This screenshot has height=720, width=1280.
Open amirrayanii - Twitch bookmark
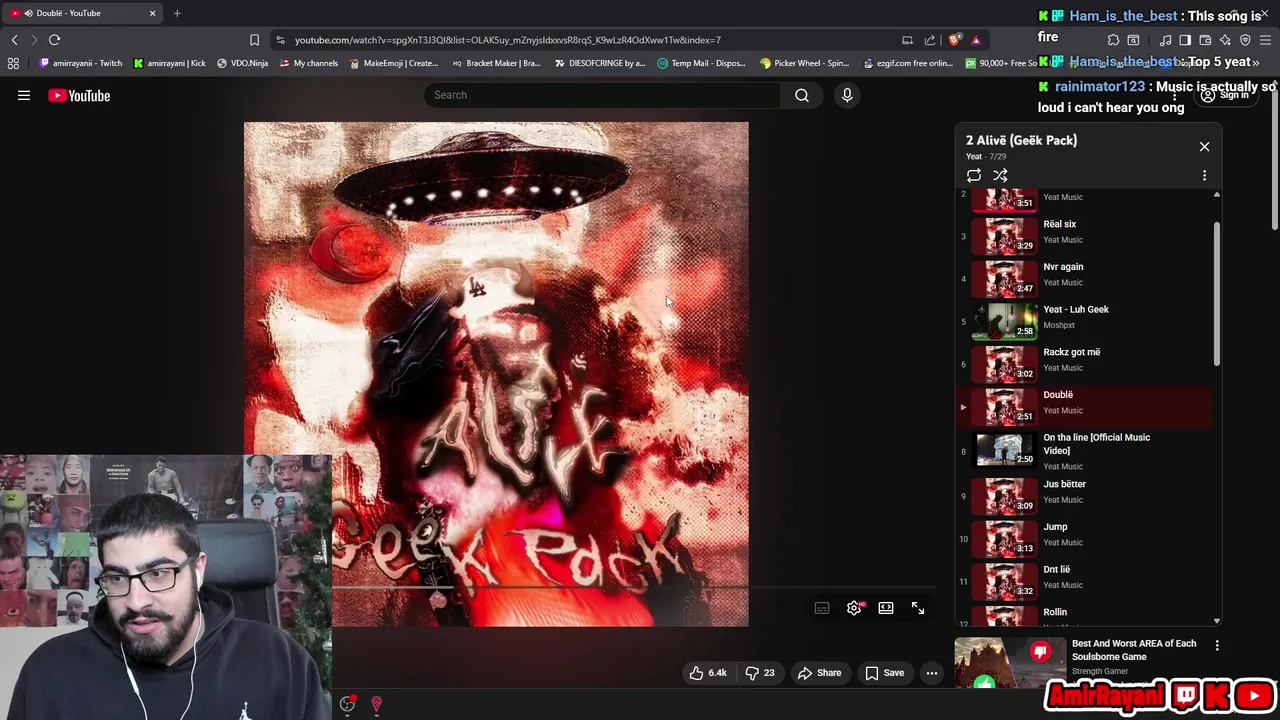(80, 63)
